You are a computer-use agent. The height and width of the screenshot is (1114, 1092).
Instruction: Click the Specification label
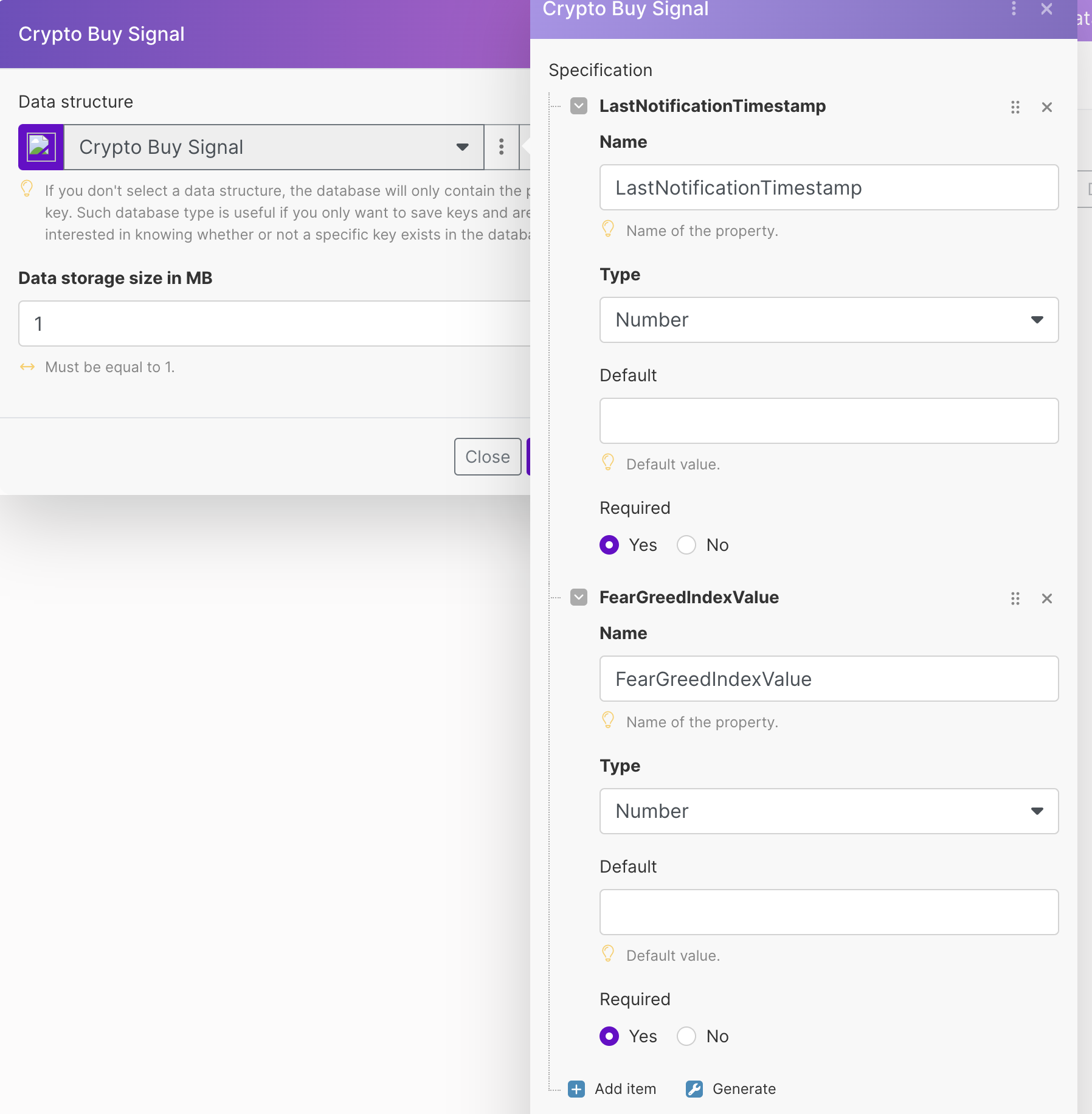coord(600,70)
